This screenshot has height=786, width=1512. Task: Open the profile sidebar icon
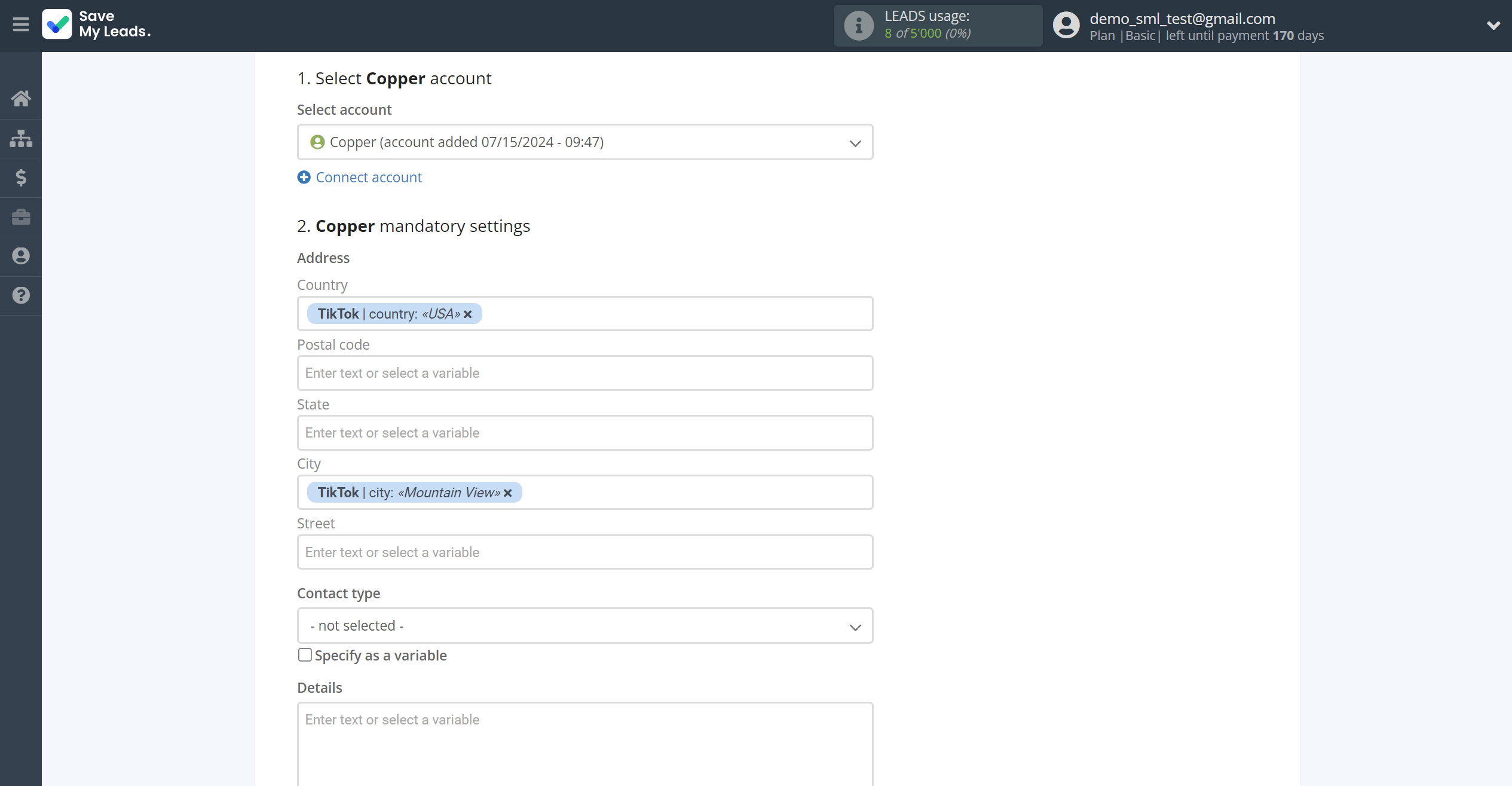(x=21, y=256)
